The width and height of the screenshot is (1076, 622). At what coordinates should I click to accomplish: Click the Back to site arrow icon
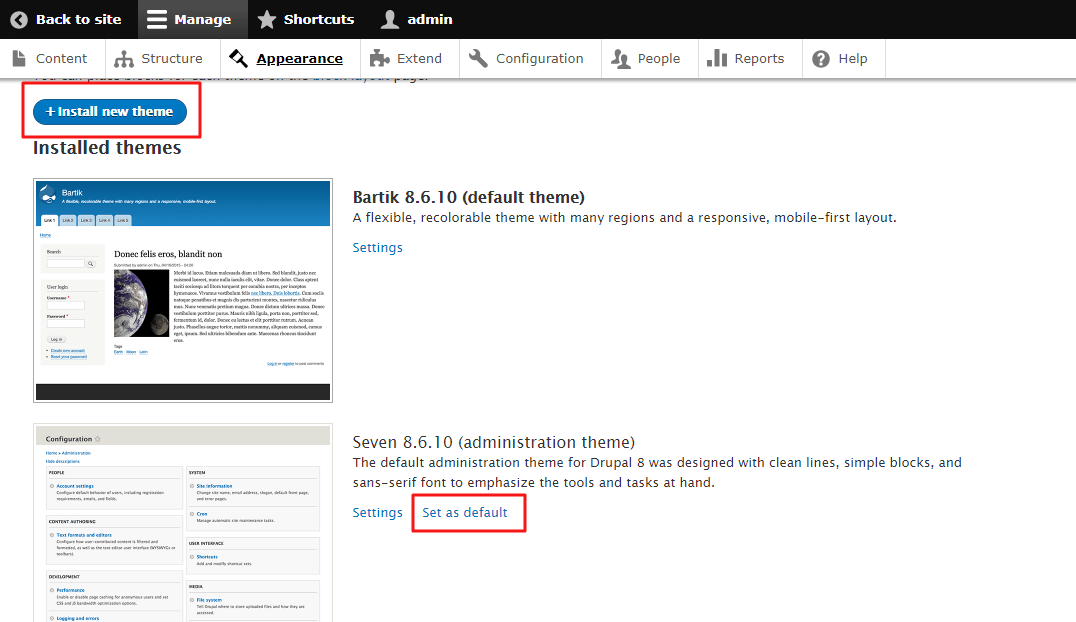(x=19, y=19)
